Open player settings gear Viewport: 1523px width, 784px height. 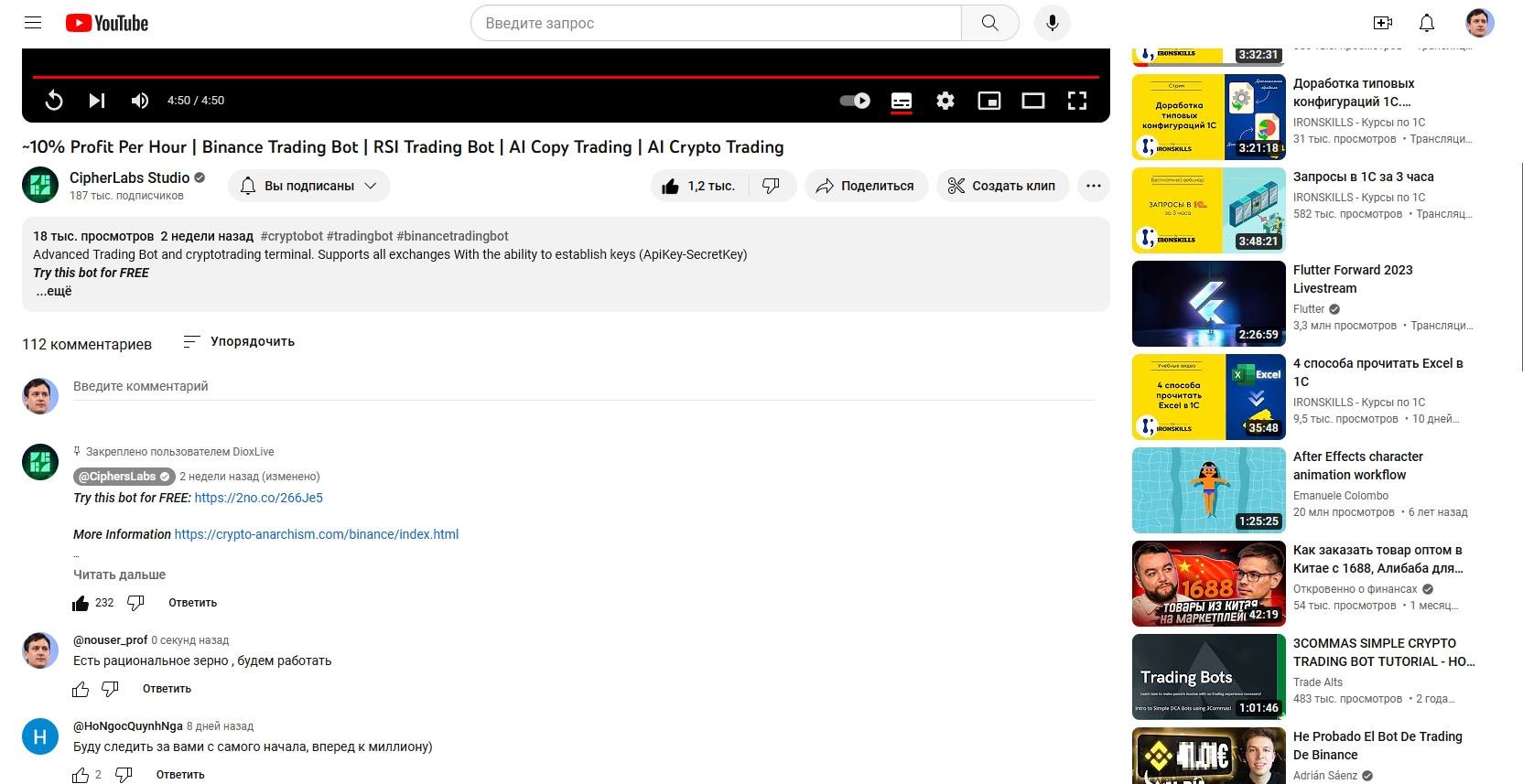pos(945,101)
